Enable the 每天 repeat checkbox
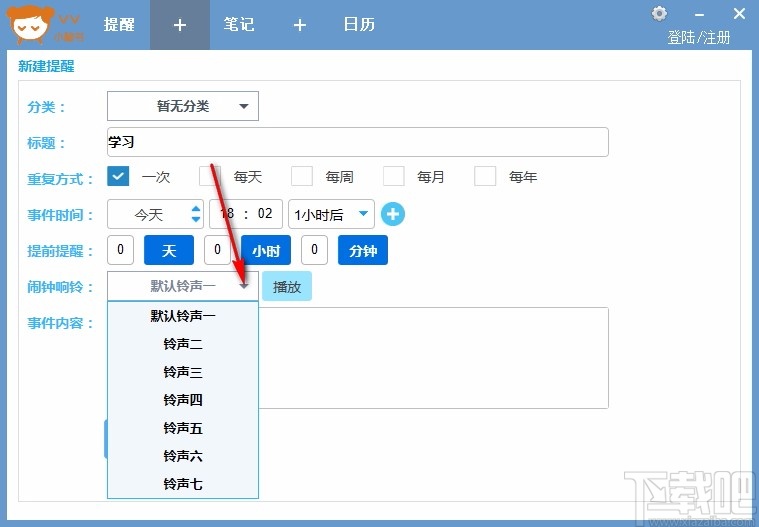Image resolution: width=759 pixels, height=527 pixels. pyautogui.click(x=210, y=176)
